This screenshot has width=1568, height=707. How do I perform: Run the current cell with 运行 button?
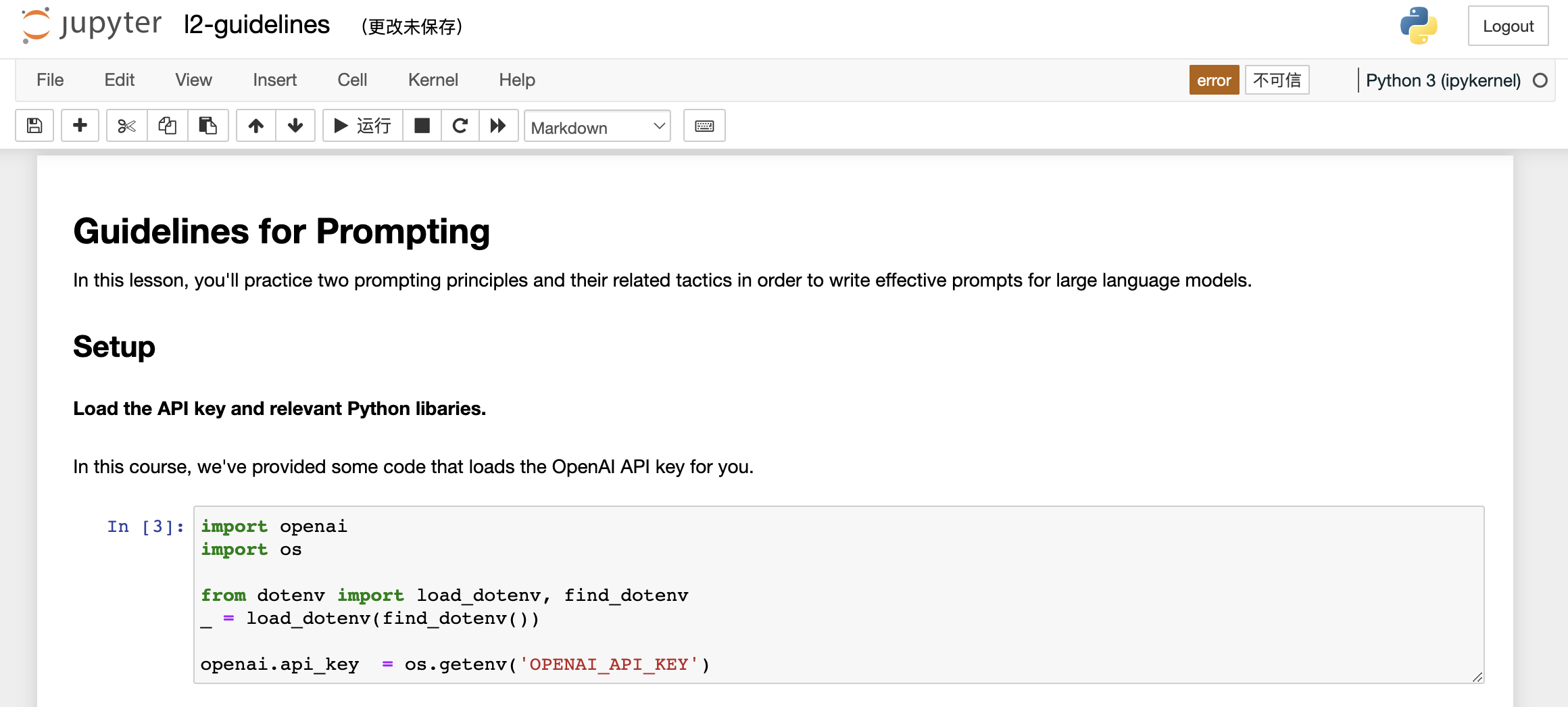coord(363,126)
